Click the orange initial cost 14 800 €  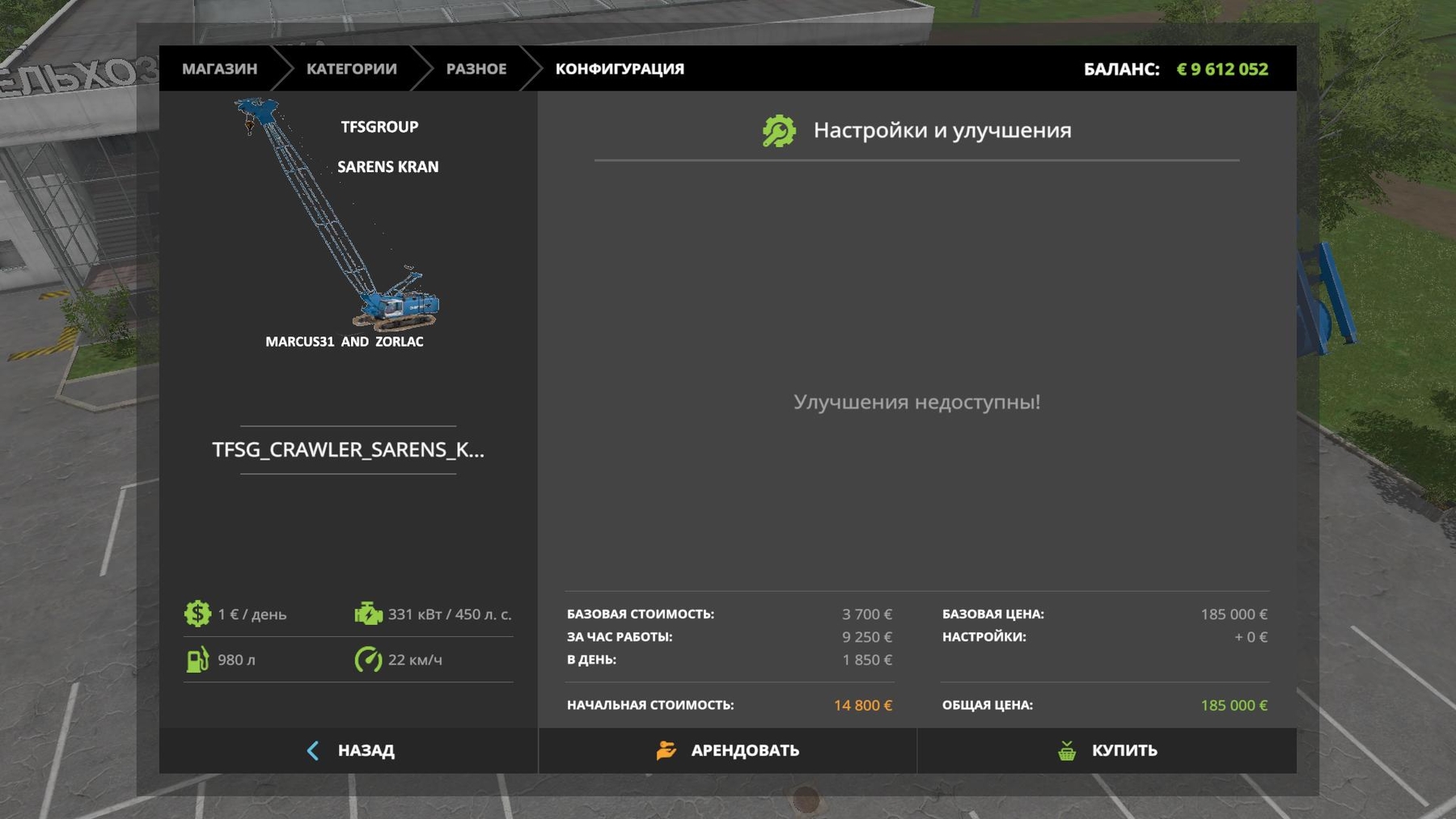[x=862, y=705]
